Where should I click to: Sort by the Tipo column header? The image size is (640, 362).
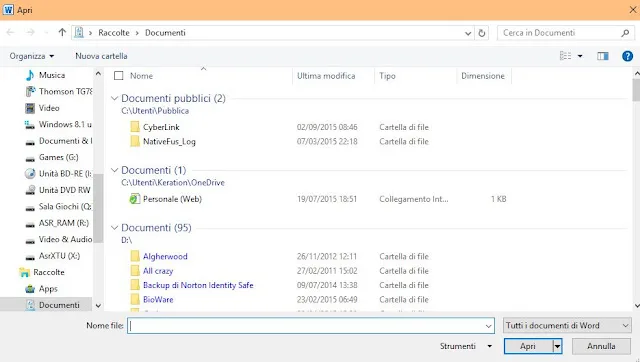[387, 76]
